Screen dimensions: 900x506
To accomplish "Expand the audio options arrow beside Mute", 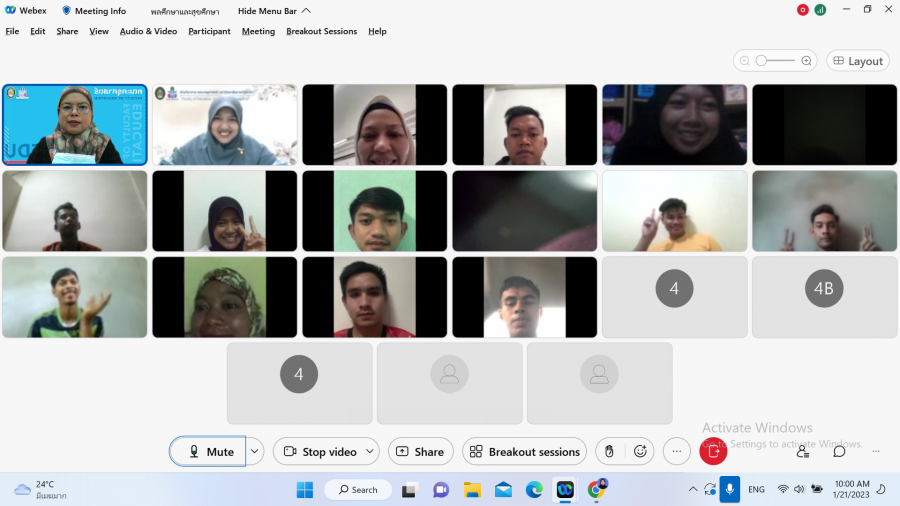I will click(255, 452).
